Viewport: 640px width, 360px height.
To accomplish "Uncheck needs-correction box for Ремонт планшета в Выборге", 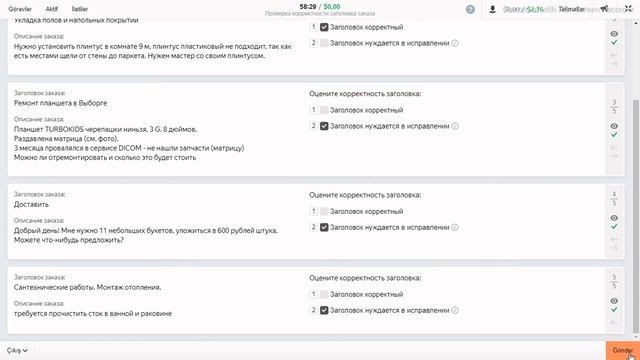I will (324, 126).
